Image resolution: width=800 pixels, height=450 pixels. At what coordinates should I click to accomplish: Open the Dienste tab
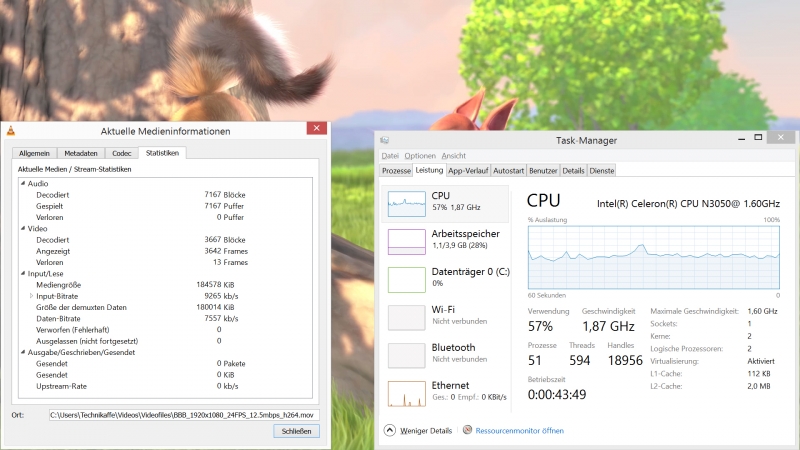(x=602, y=171)
